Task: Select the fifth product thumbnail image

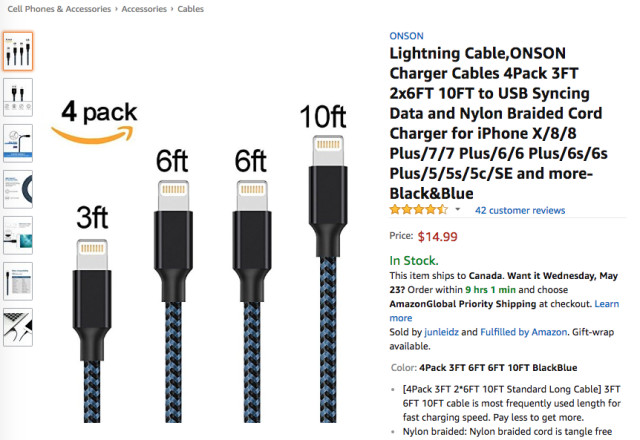Action: coord(17,235)
